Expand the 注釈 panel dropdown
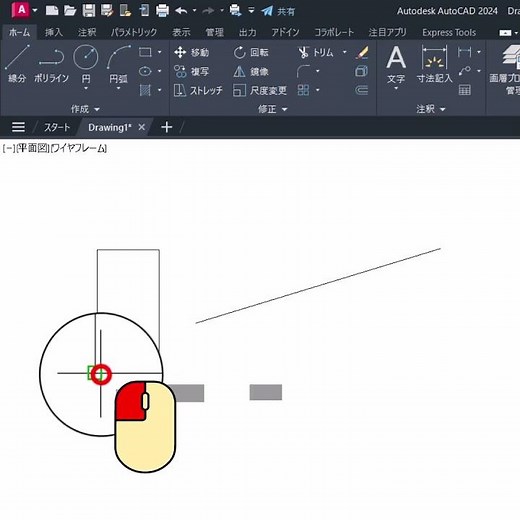Screen dimensions: 520x520 coord(431,109)
